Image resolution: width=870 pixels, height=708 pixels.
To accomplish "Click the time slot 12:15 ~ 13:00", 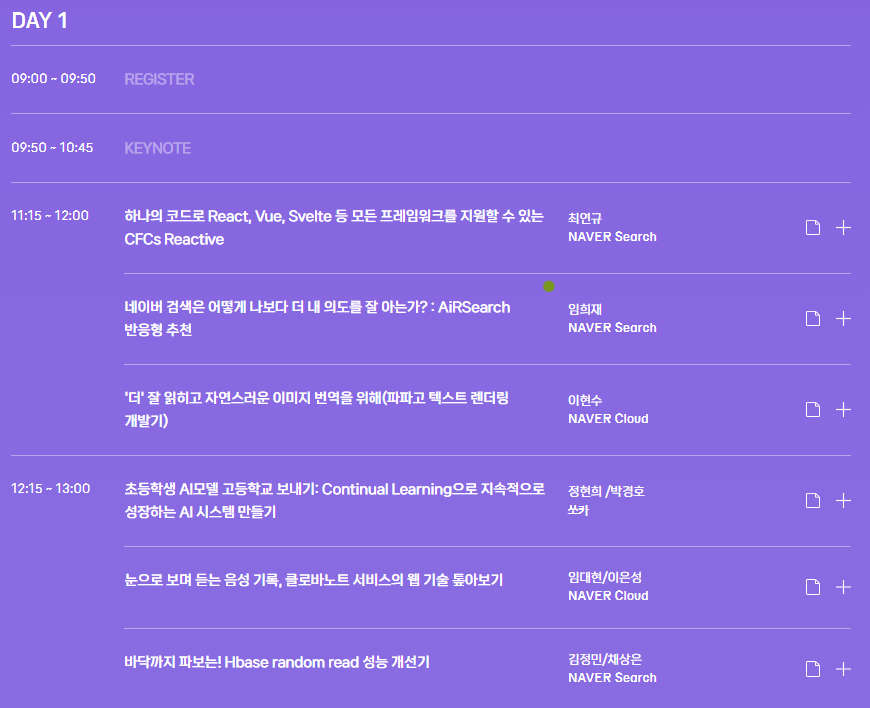I will pyautogui.click(x=50, y=488).
